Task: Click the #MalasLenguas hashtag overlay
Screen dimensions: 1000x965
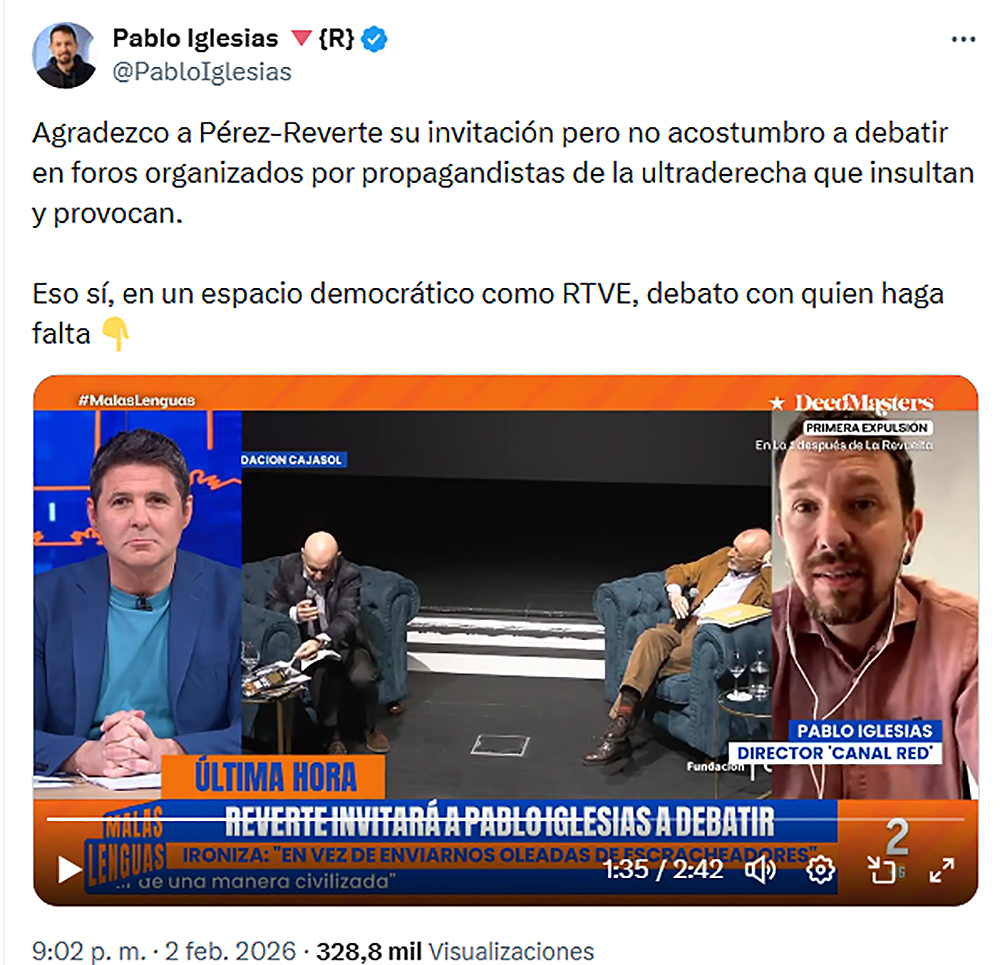Action: [x=136, y=401]
